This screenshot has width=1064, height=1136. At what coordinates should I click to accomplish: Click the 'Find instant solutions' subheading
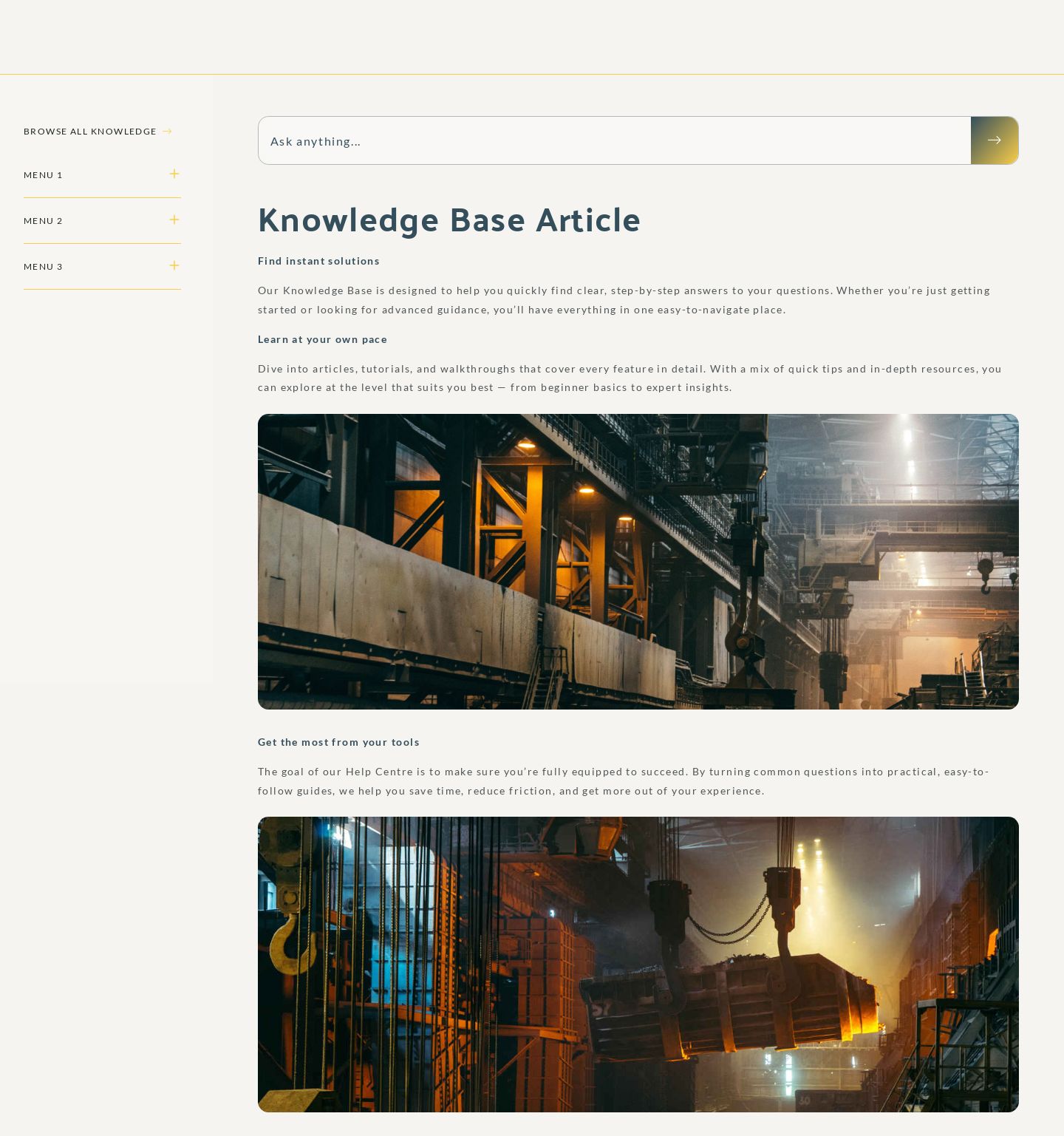318,261
